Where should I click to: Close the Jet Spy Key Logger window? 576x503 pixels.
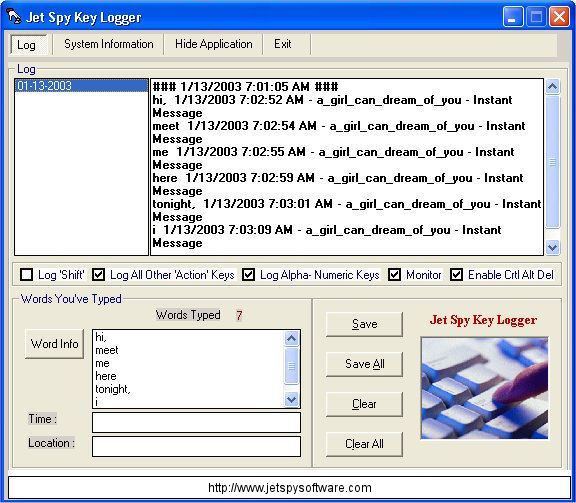[x=559, y=17]
